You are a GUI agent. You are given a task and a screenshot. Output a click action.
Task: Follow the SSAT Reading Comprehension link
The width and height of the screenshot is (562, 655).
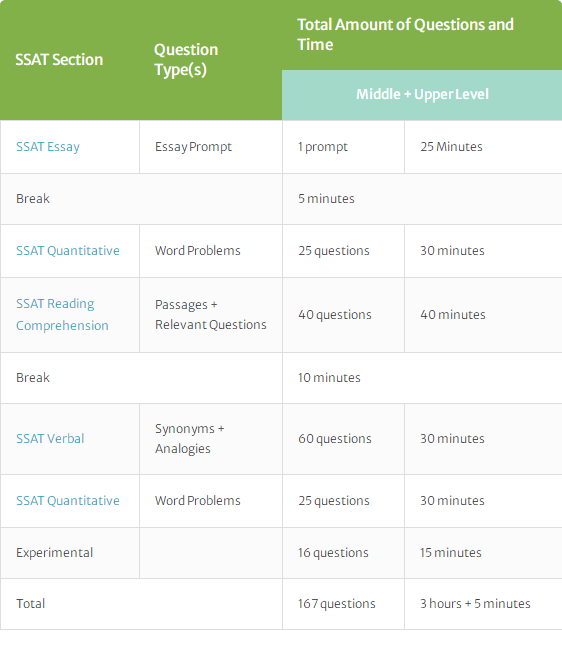coord(62,315)
